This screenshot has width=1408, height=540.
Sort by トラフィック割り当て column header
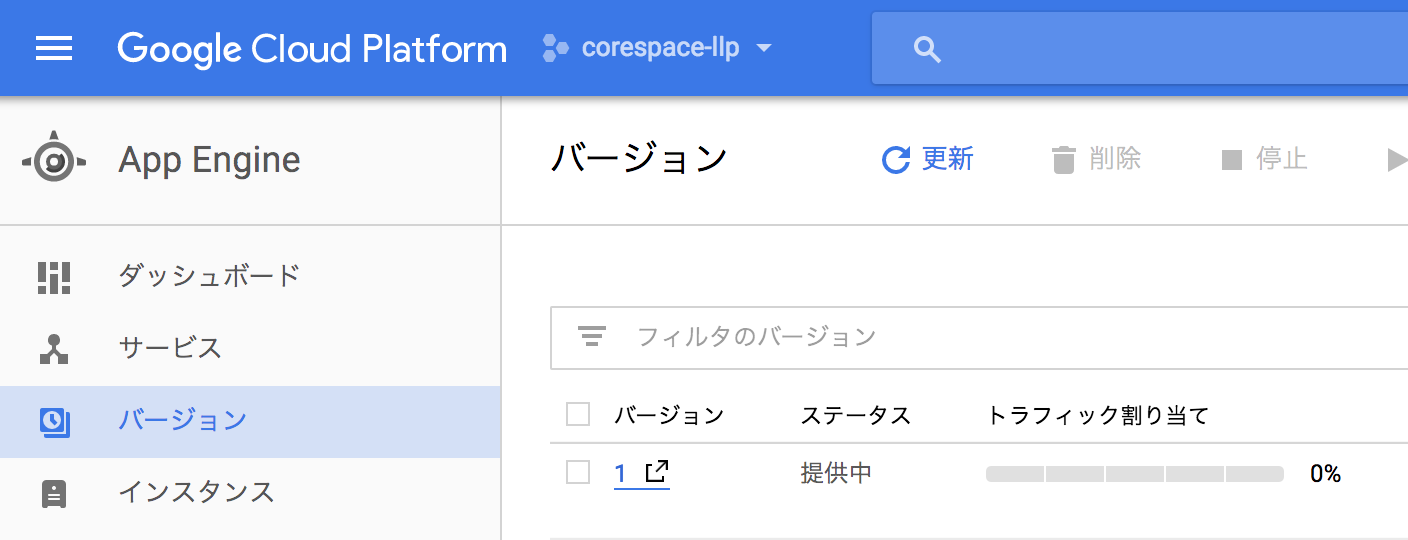click(1098, 415)
